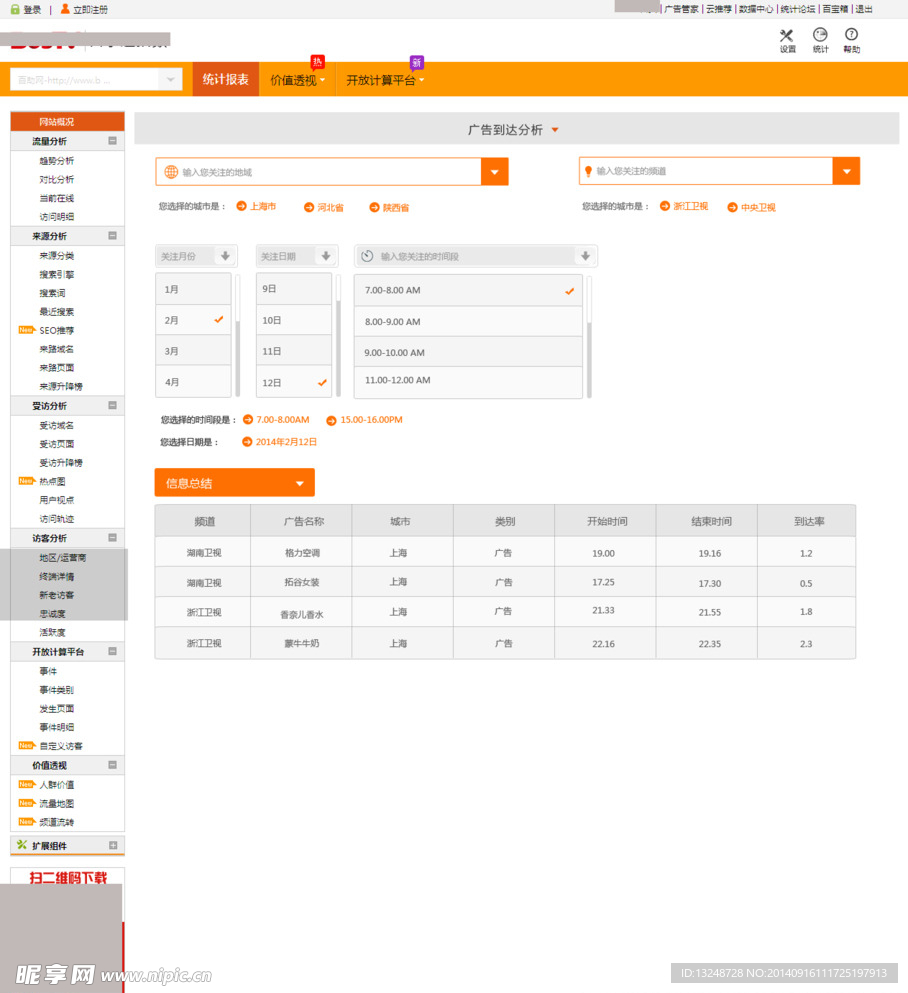
Task: Collapse the 流量分析 sidebar section
Action: click(x=112, y=141)
